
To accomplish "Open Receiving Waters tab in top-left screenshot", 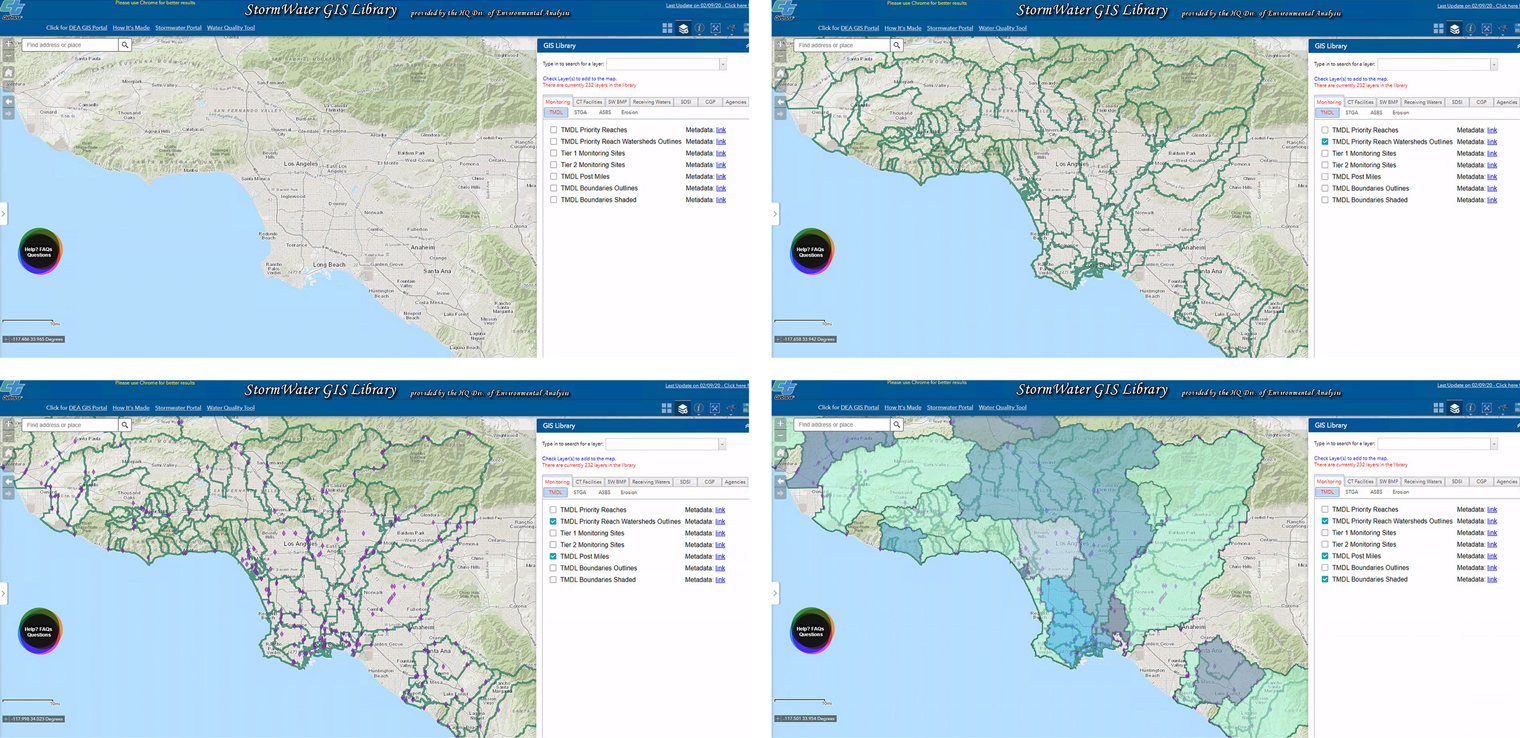I will tap(651, 102).
